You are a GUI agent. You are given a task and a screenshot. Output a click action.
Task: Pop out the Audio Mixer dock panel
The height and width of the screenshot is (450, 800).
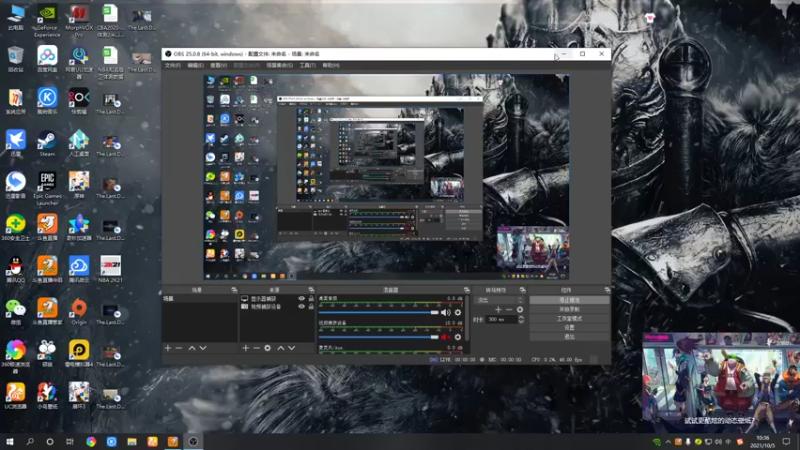pos(466,290)
